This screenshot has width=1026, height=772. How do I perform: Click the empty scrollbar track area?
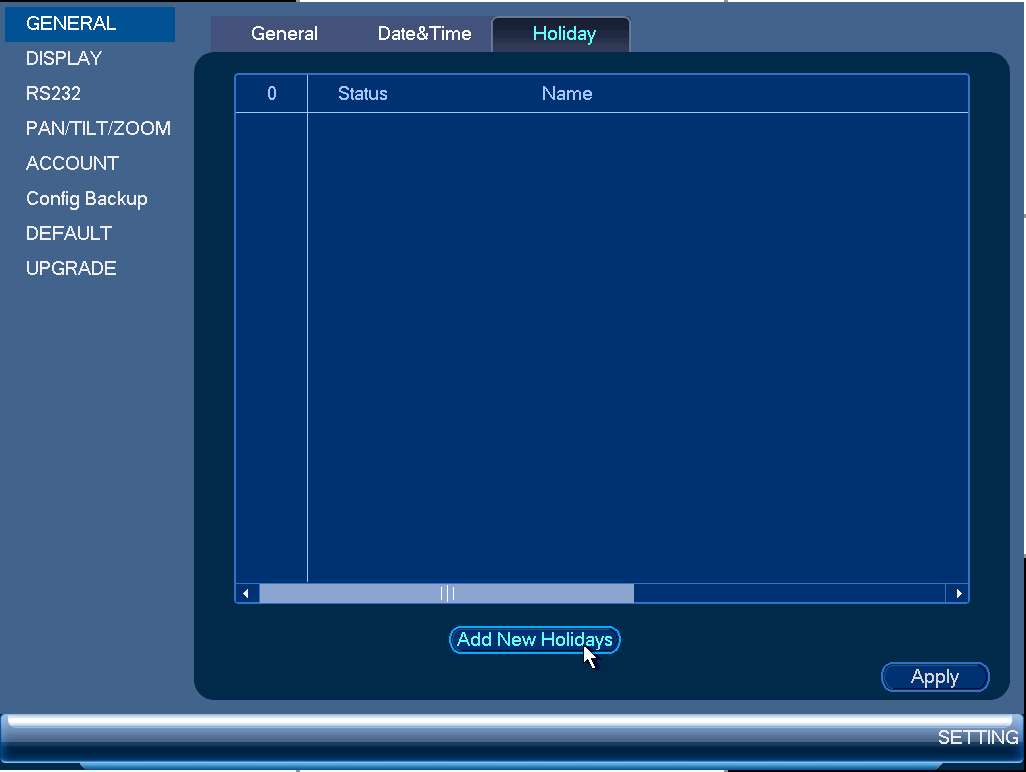click(x=789, y=593)
